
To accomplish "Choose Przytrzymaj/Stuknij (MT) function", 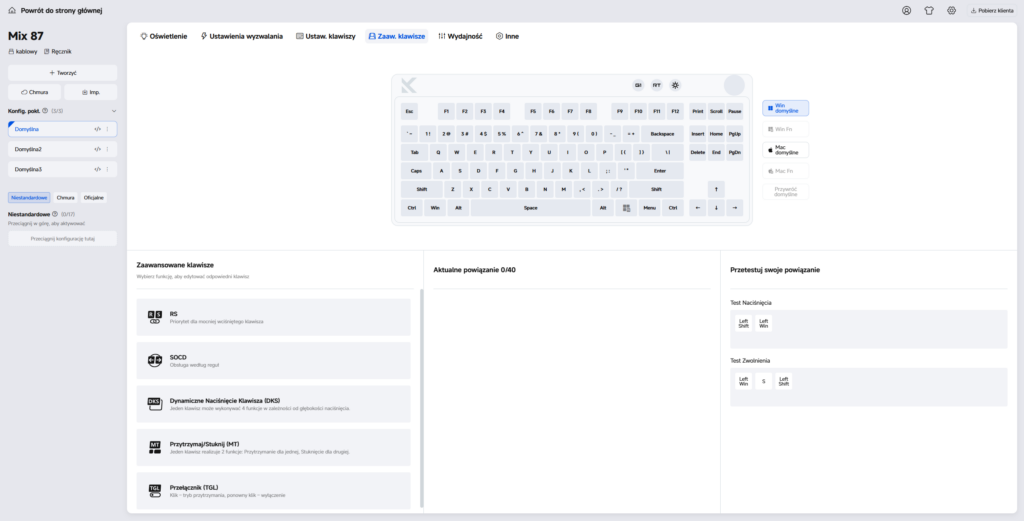I will (274, 447).
